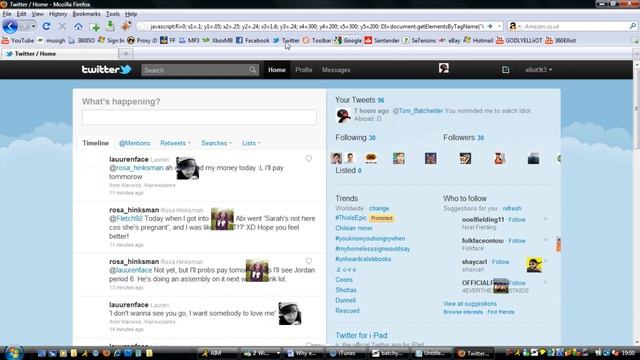This screenshot has width=640, height=360.
Task: Click the Firefox back arrow button
Action: [x=10, y=27]
